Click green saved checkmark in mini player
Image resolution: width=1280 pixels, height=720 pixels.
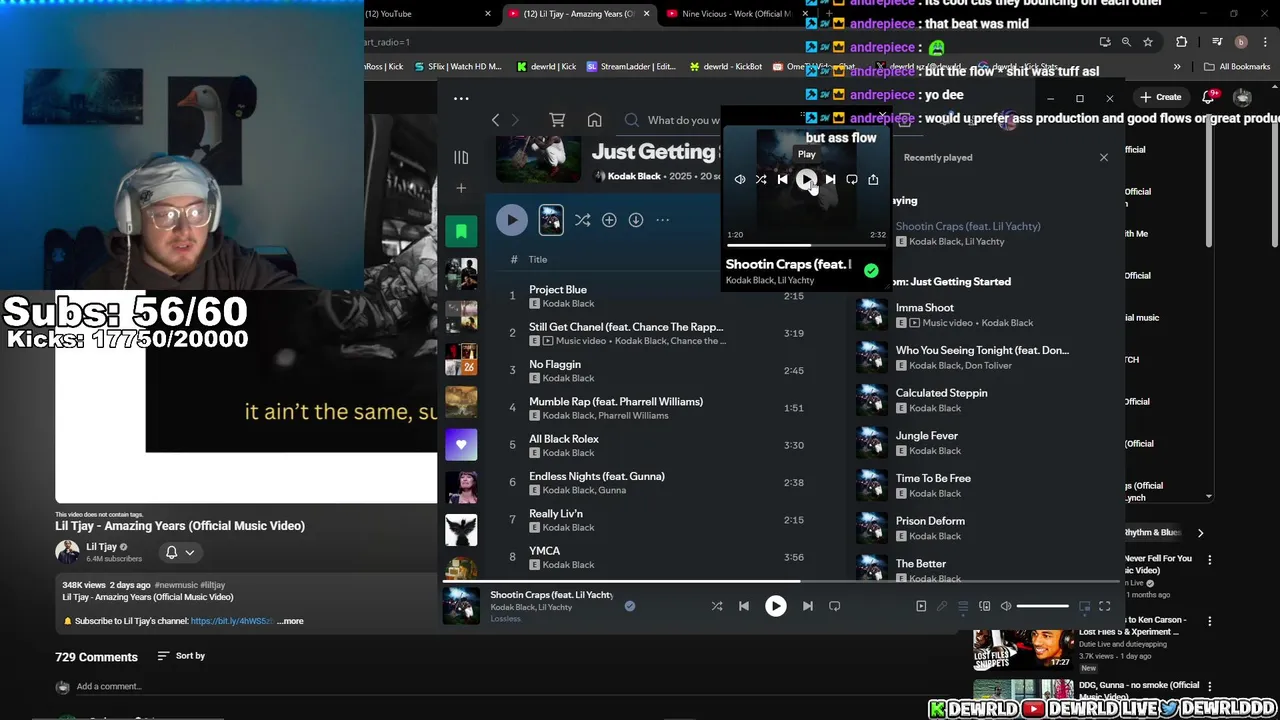[x=871, y=271]
